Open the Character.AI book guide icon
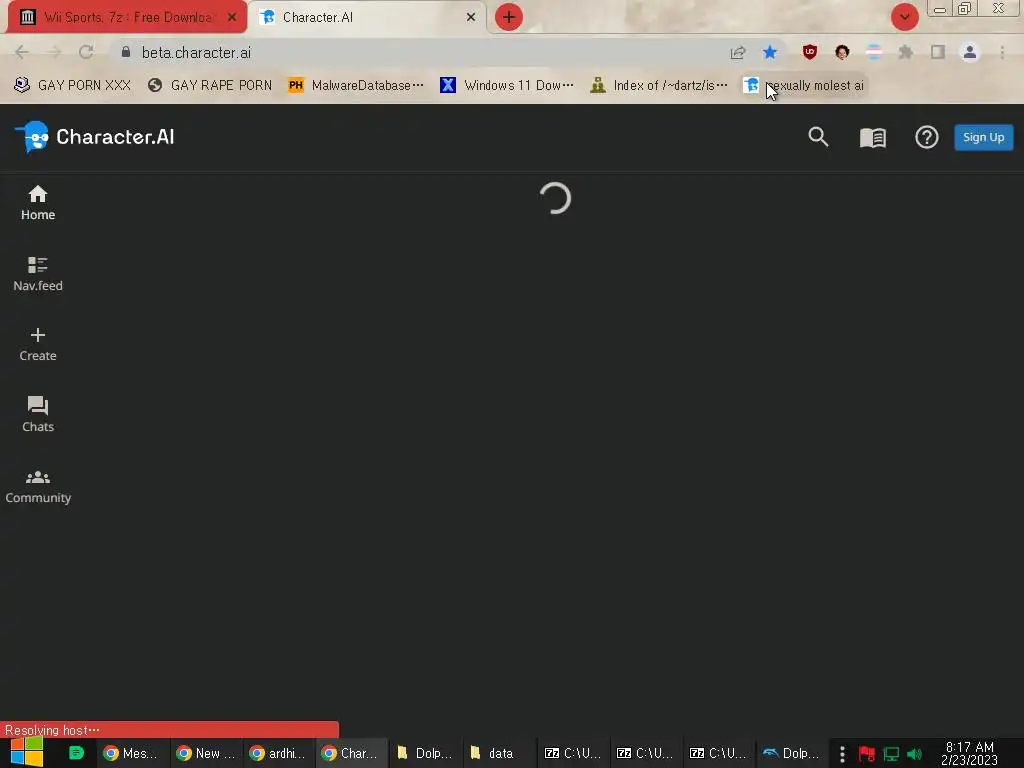Screen dimensions: 1024x768 872,137
